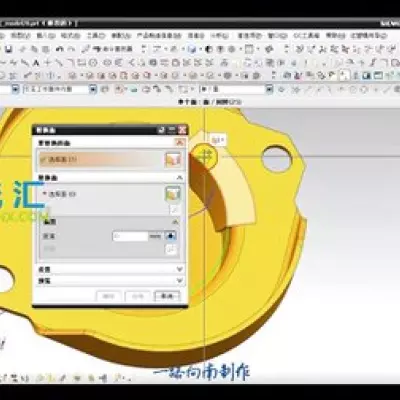Click the 取消 cancel button
The height and width of the screenshot is (400, 400).
point(167,296)
